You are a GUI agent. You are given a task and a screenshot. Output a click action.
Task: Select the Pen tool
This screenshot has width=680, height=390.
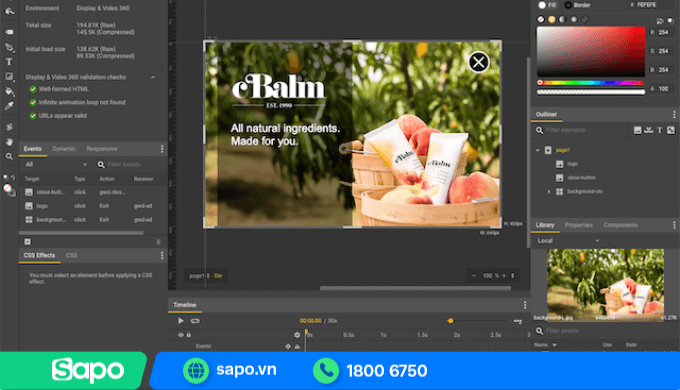click(x=9, y=47)
